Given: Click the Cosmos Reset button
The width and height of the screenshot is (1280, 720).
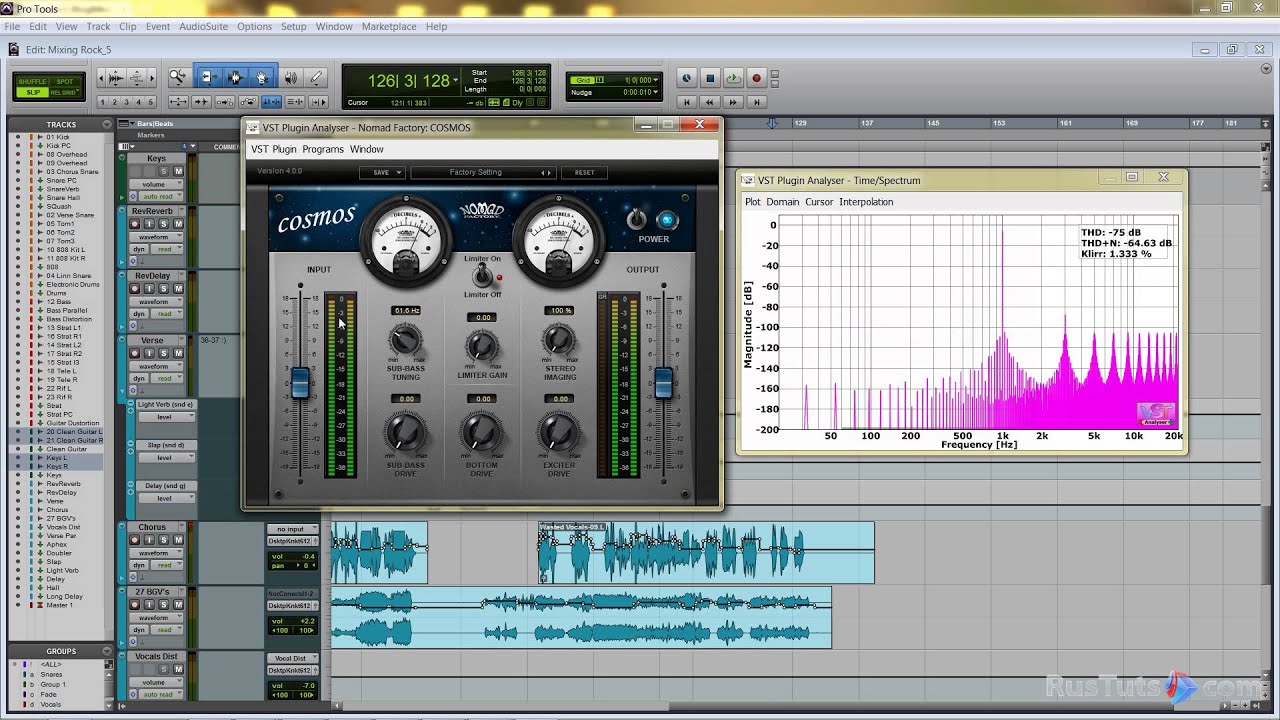Looking at the screenshot, I should 584,172.
